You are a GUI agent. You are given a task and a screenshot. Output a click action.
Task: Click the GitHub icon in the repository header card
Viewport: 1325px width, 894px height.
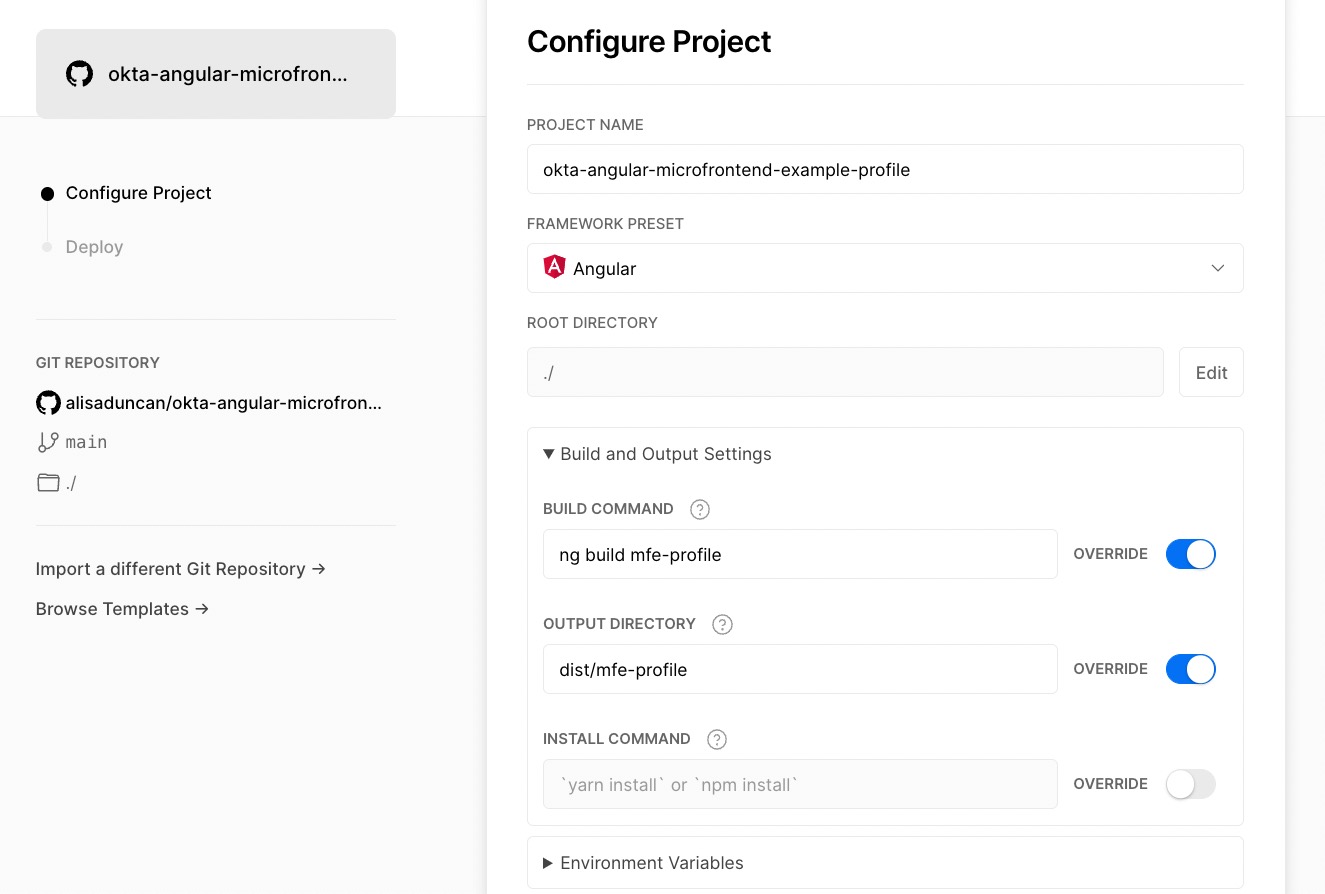tap(79, 74)
